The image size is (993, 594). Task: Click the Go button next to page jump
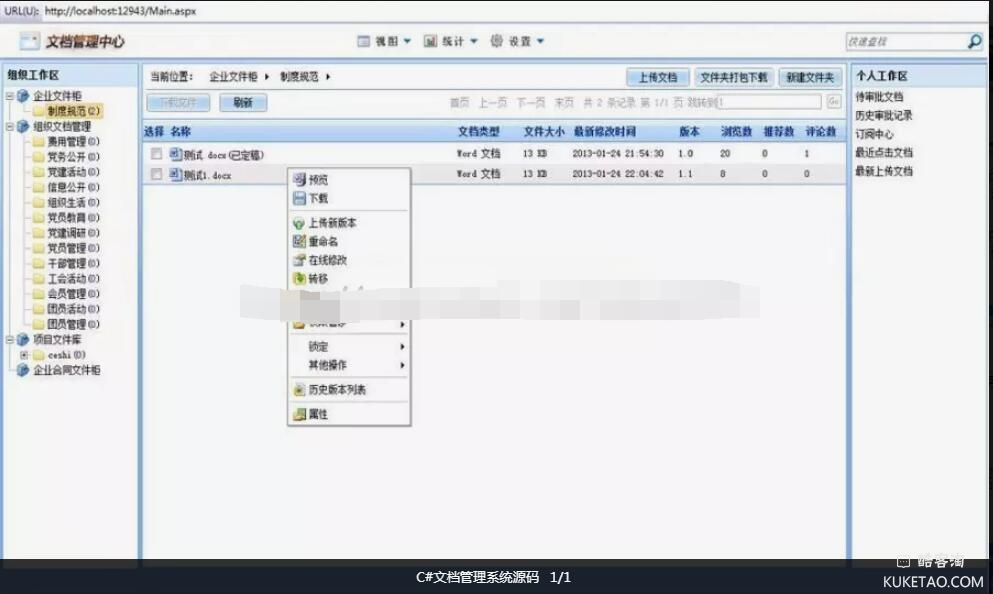click(833, 101)
